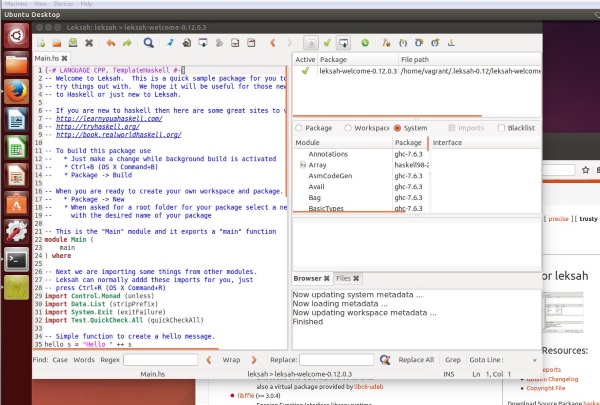Click the next match arrow right of Wrap
The height and width of the screenshot is (405, 600).
point(254,360)
